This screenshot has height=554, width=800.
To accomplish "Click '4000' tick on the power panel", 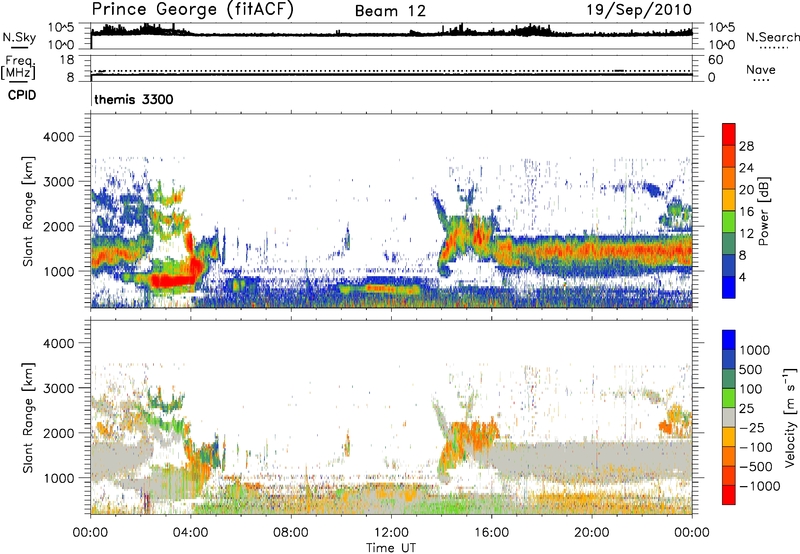I will [x=58, y=137].
